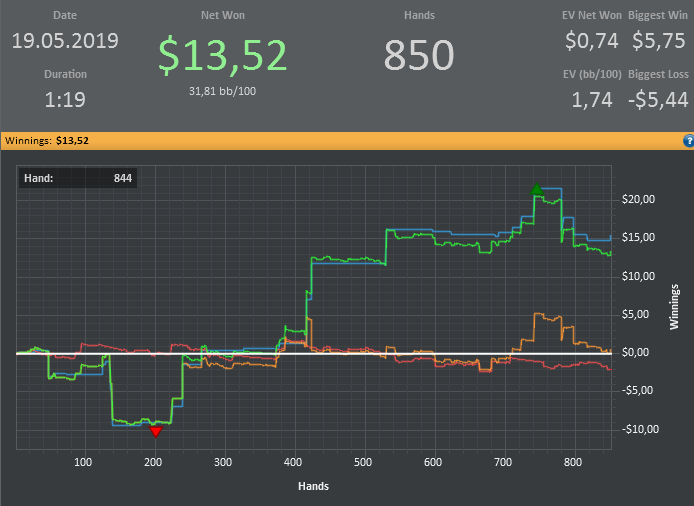Image resolution: width=694 pixels, height=506 pixels.
Task: Click the Biggest Win value $5,75
Action: click(659, 41)
